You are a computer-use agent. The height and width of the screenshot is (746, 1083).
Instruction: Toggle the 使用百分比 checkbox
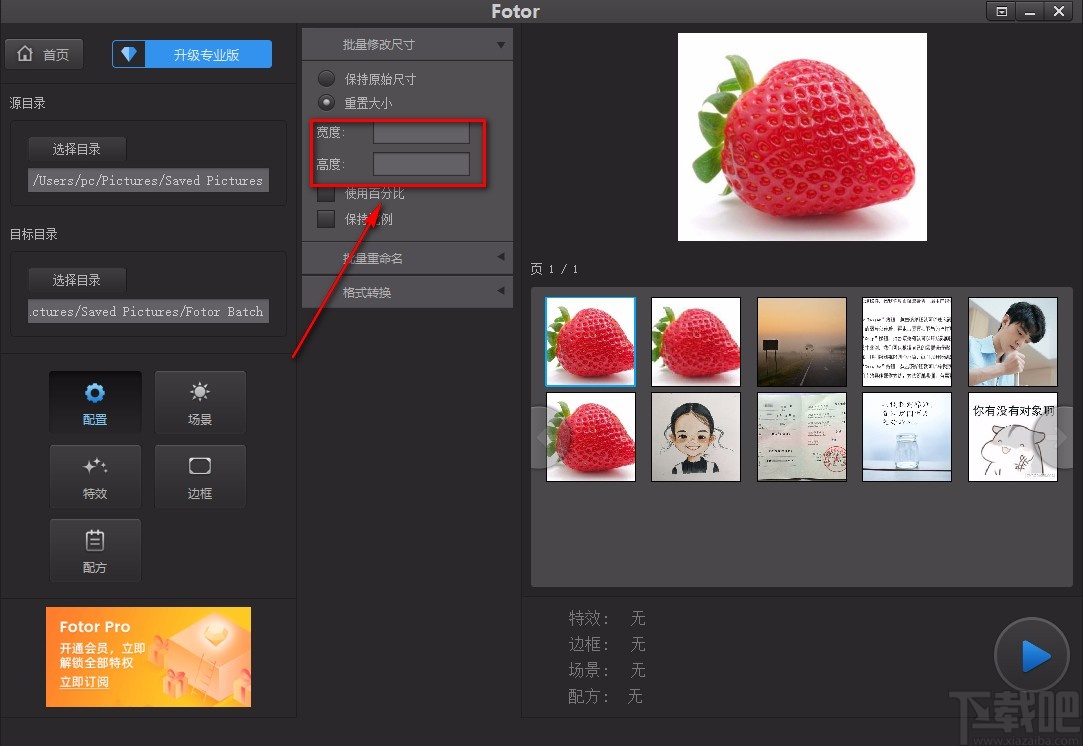pyautogui.click(x=326, y=193)
